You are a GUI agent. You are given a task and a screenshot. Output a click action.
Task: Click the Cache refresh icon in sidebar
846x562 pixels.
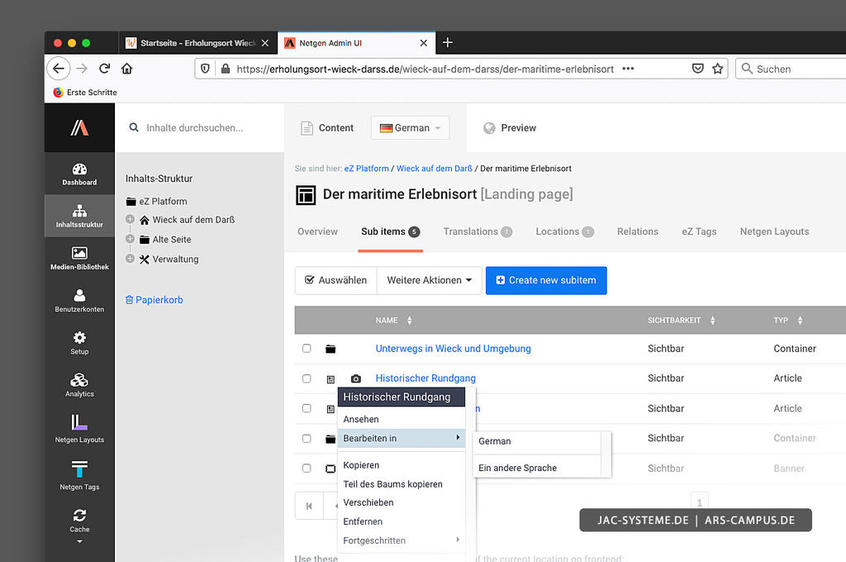(x=79, y=515)
